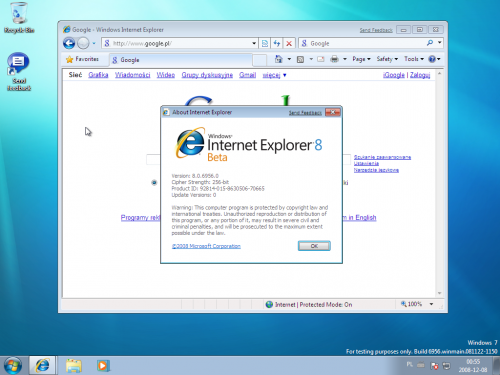
Task: Open Windows Media Player taskbar icon
Action: pyautogui.click(x=103, y=366)
